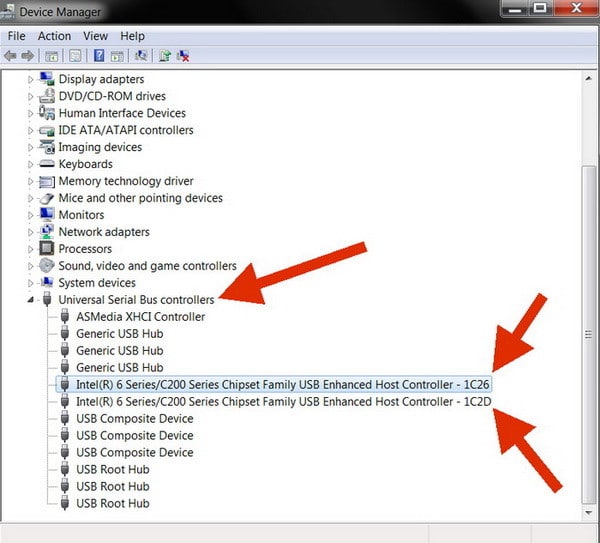Click Update Driver Software toolbar icon
Image resolution: width=600 pixels, height=543 pixels.
[165, 56]
